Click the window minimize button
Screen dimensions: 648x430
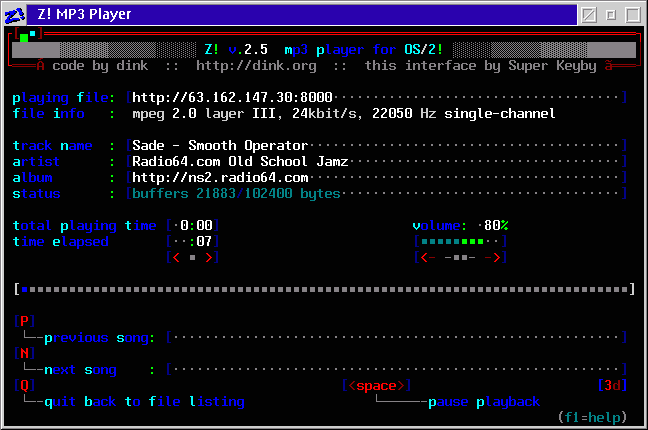point(611,15)
